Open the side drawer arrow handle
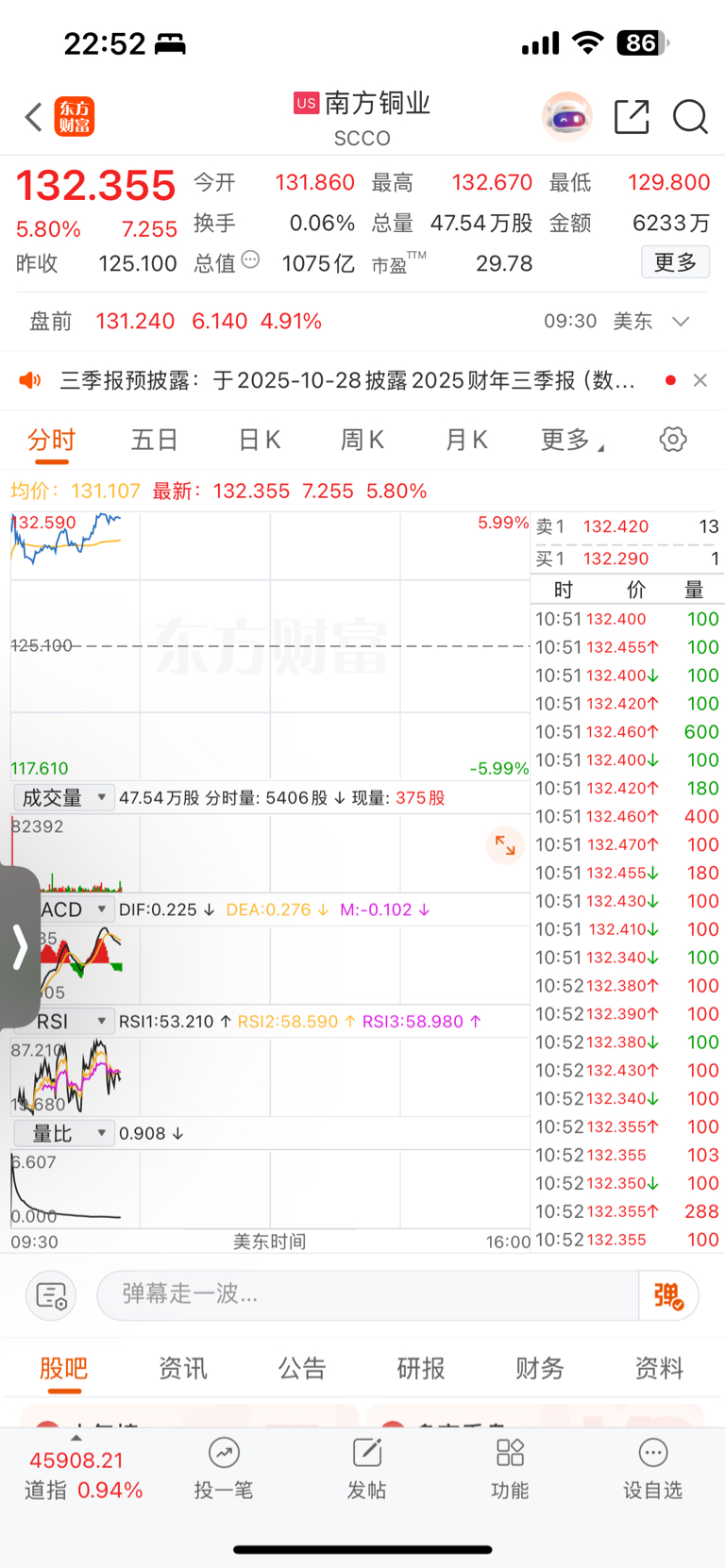This screenshot has width=725, height=1568. point(20,946)
